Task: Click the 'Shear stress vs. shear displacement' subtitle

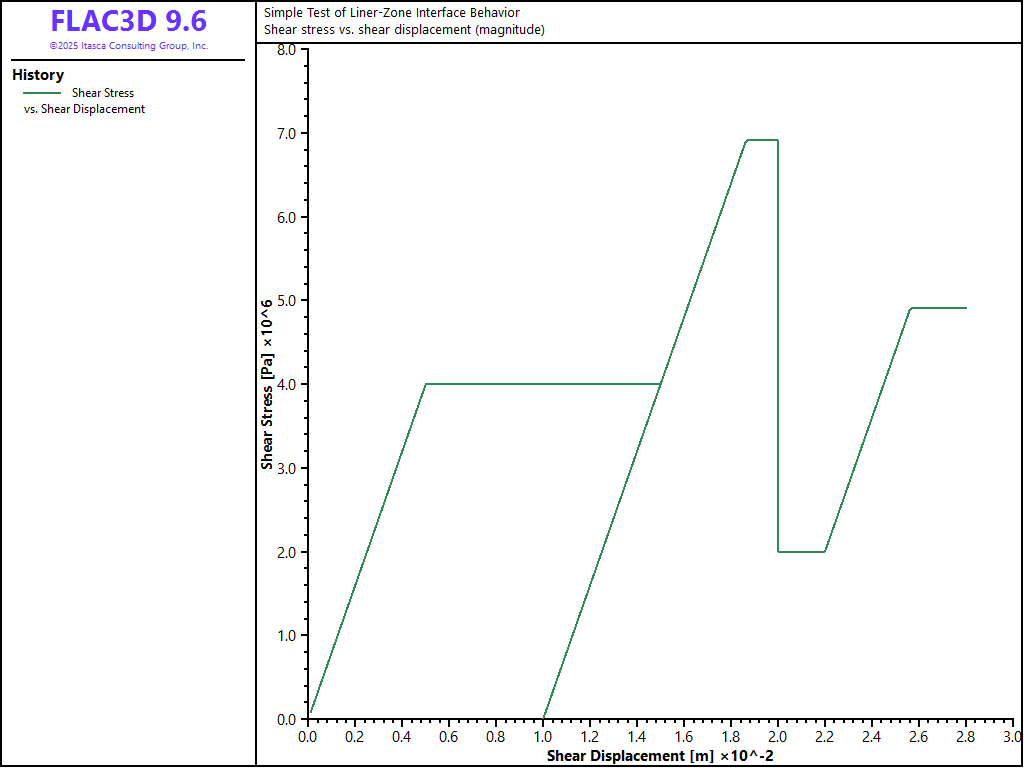Action: [404, 30]
